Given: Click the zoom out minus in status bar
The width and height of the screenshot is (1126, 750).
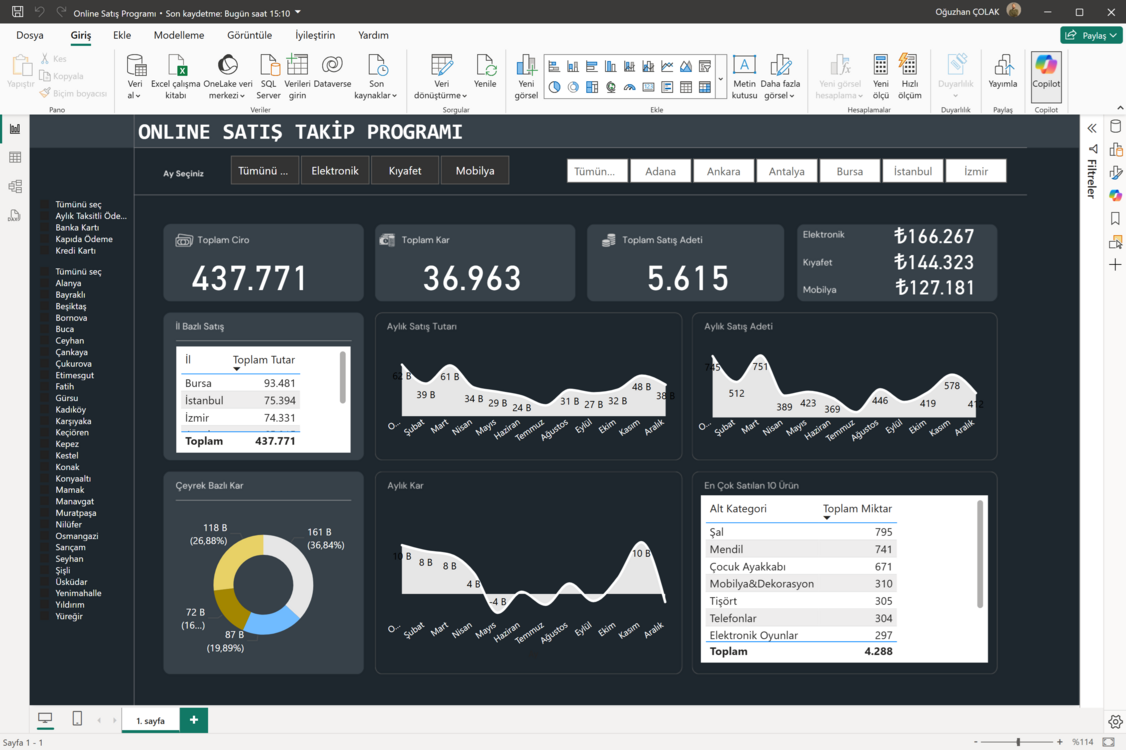Looking at the screenshot, I should [x=975, y=741].
